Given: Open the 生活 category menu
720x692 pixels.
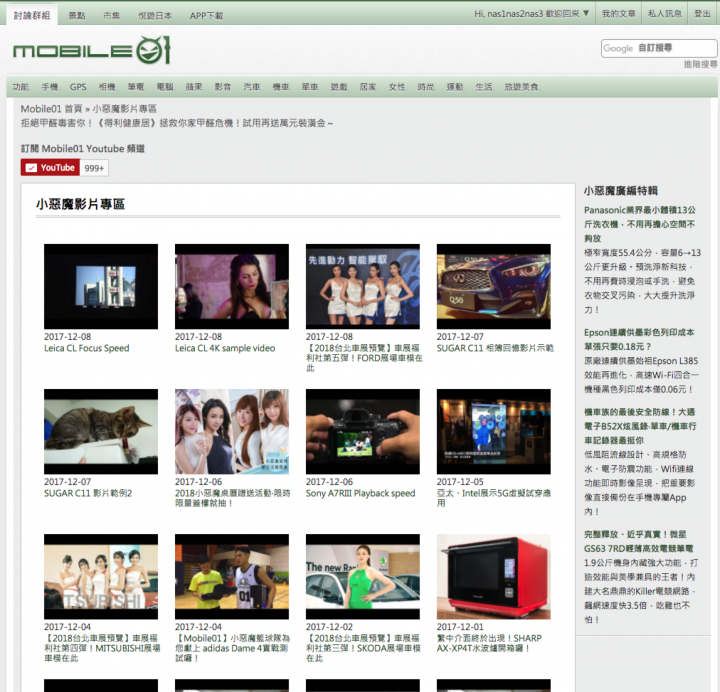Looking at the screenshot, I should click(484, 87).
